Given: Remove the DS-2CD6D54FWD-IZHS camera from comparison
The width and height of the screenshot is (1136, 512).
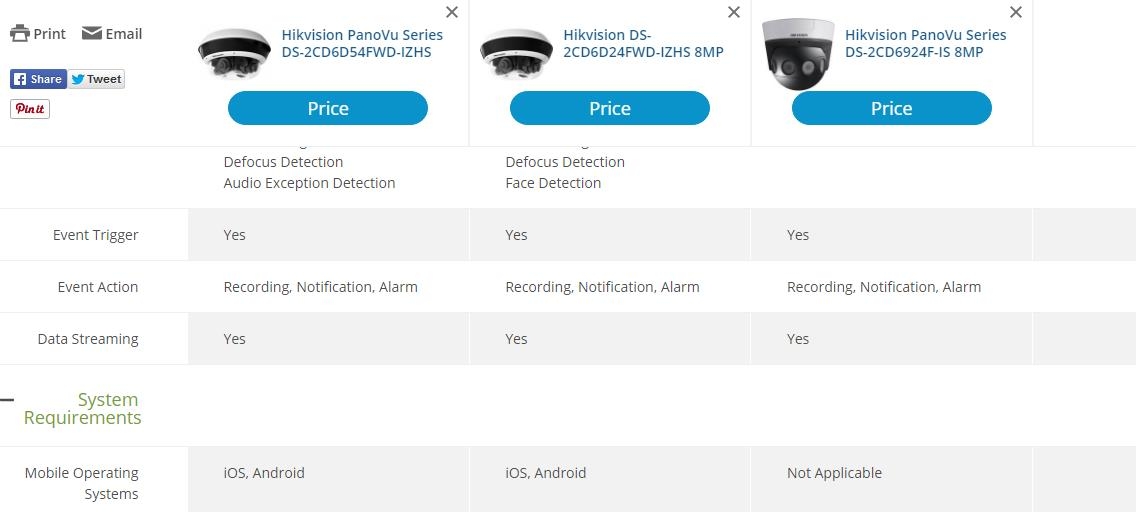Looking at the screenshot, I should pos(452,12).
